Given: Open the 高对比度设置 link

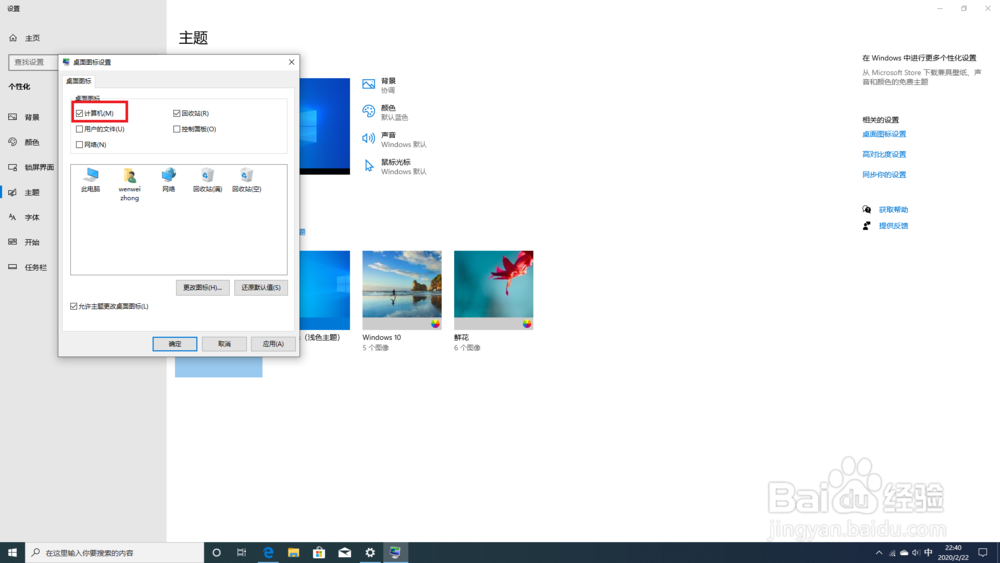Looking at the screenshot, I should [884, 154].
